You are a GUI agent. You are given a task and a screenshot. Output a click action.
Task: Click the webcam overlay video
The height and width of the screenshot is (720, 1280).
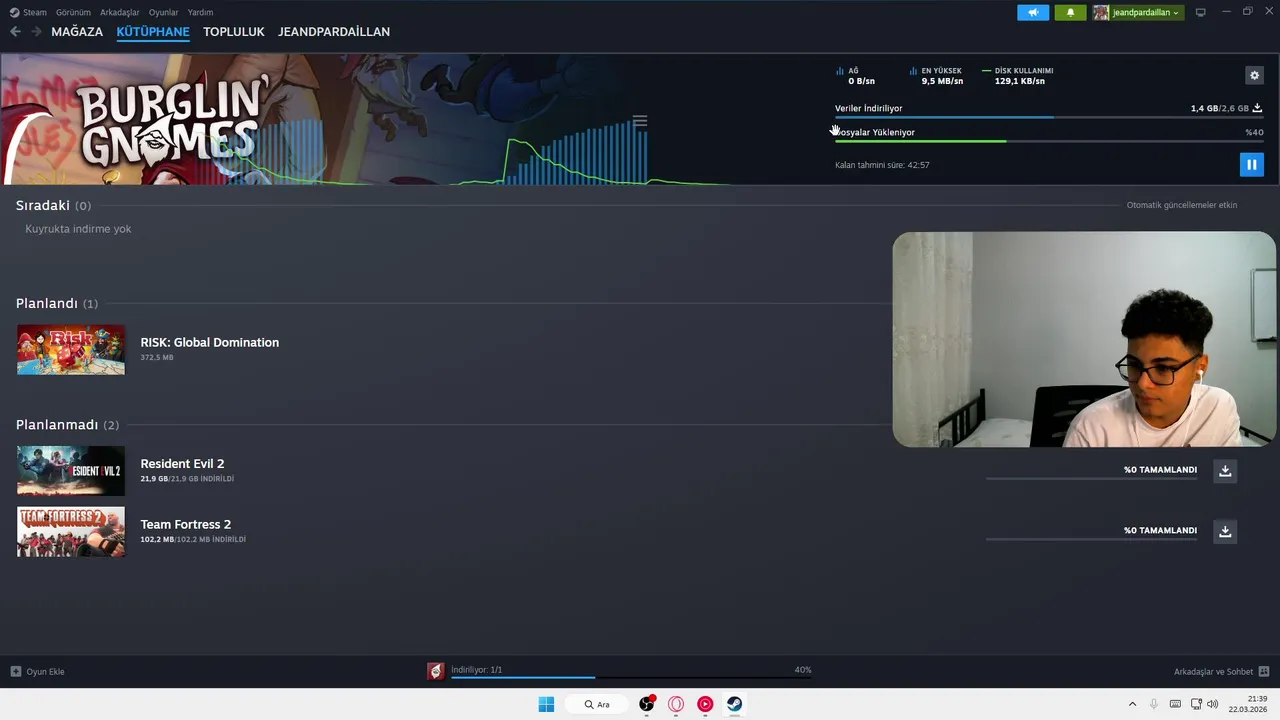coord(1084,339)
